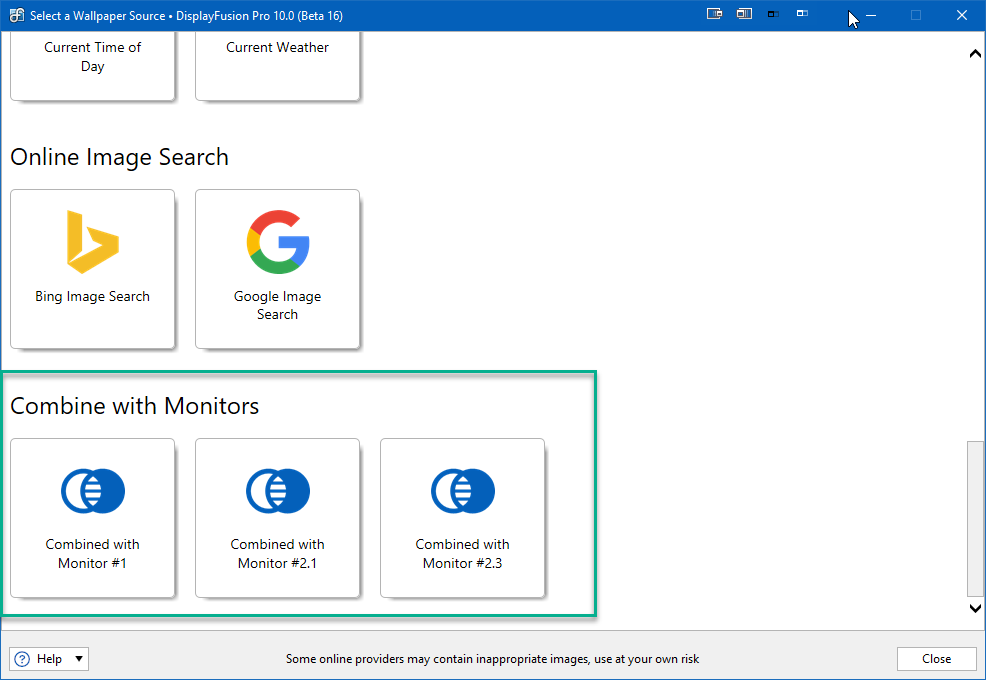Choose the Combined with Monitor #2.3 icon

coord(463,491)
